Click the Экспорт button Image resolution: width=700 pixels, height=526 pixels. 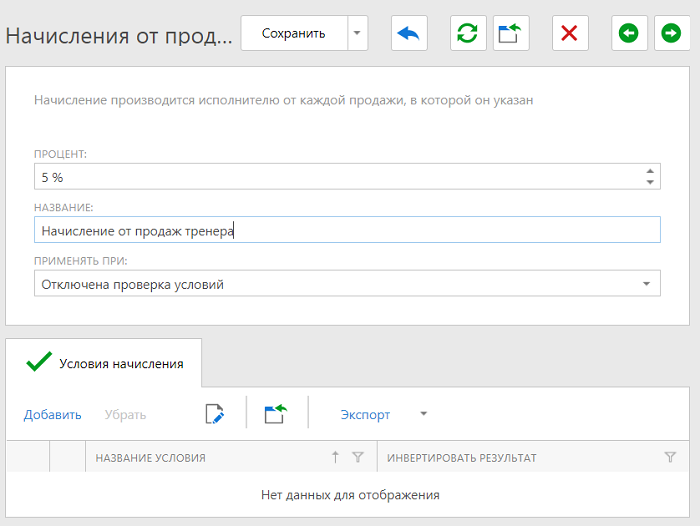click(x=365, y=414)
